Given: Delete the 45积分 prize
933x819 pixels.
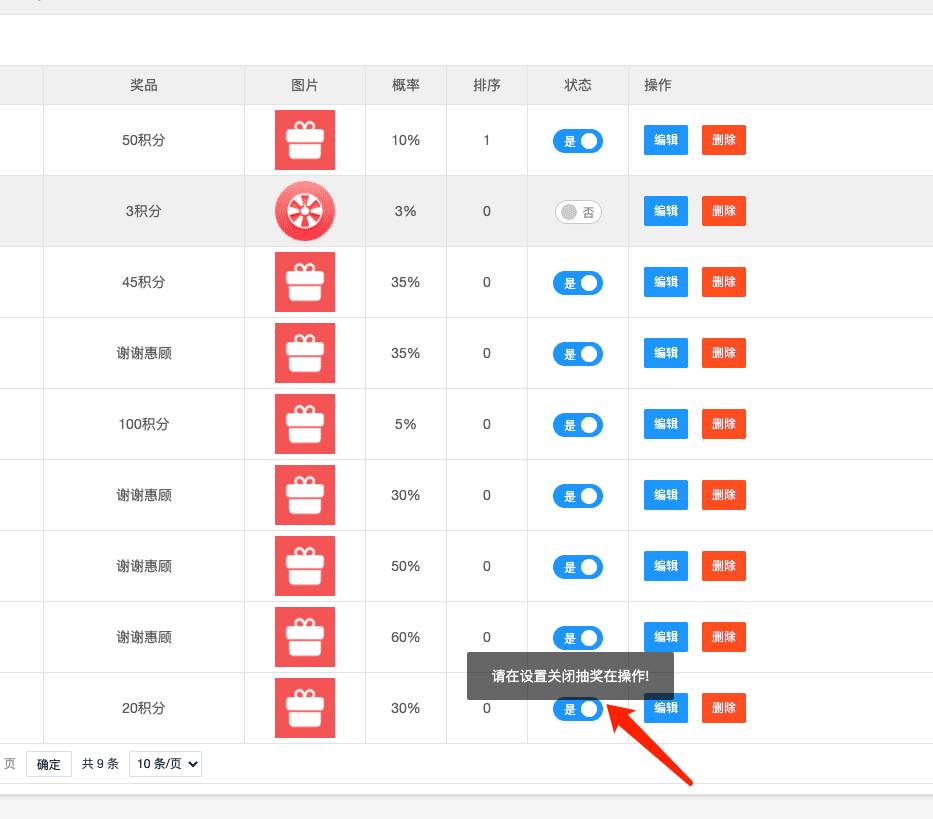Looking at the screenshot, I should [724, 282].
